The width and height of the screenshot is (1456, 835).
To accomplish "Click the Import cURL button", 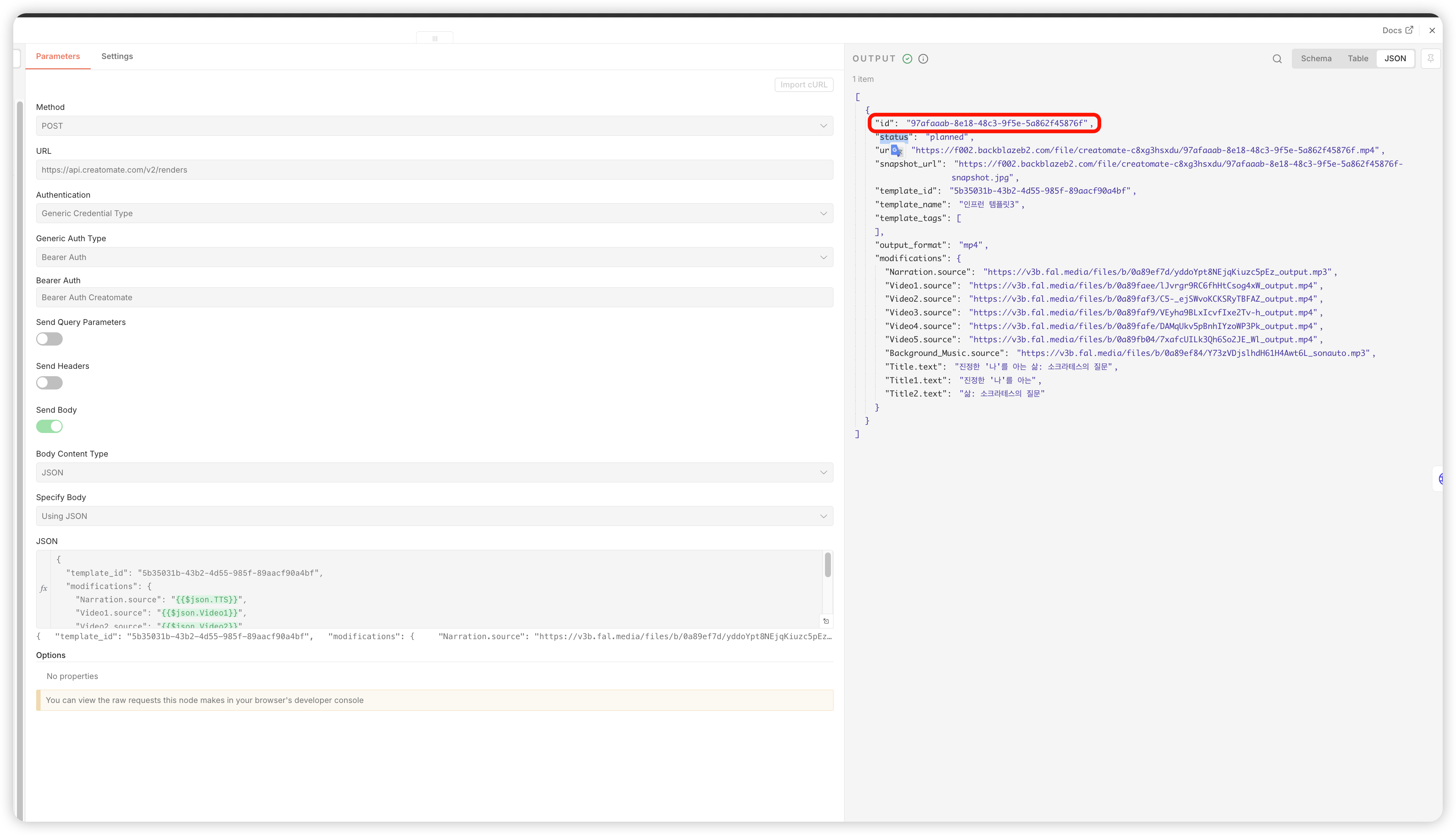I will [x=803, y=85].
